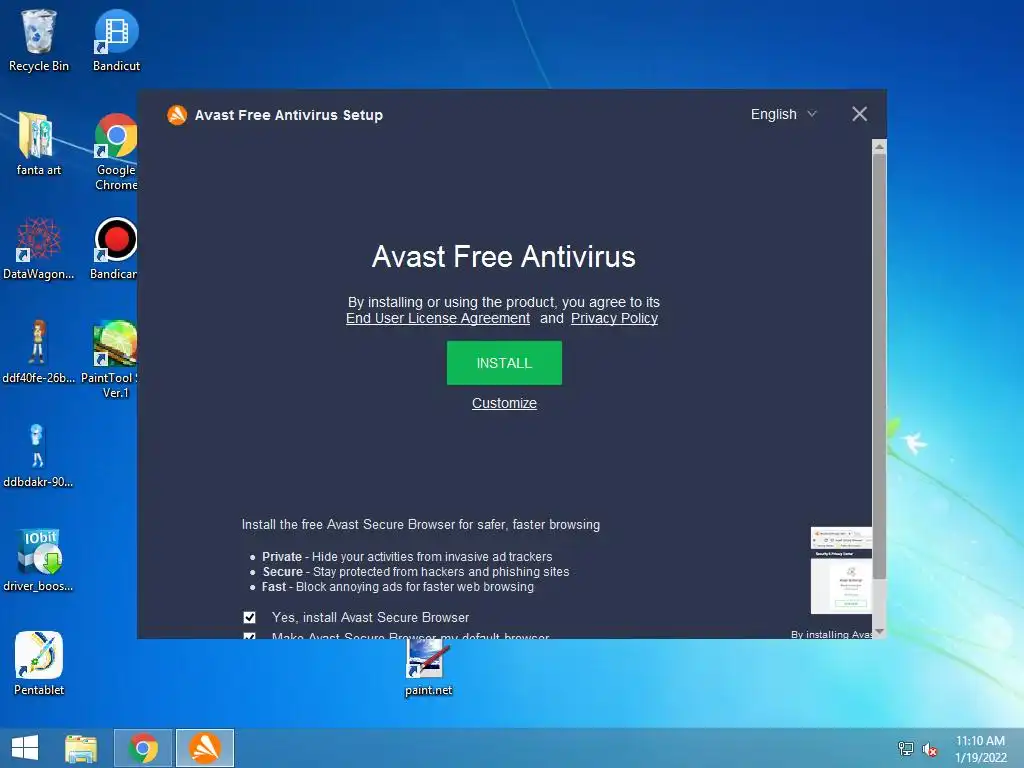
Task: Click the Avast installer taskbar button
Action: click(205, 748)
